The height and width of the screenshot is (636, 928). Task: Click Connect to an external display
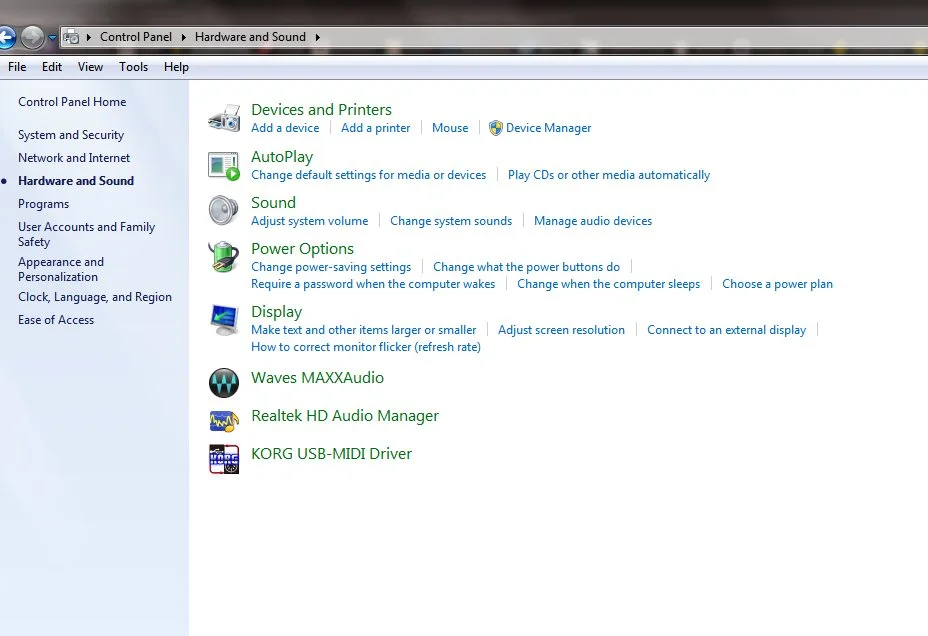point(726,330)
